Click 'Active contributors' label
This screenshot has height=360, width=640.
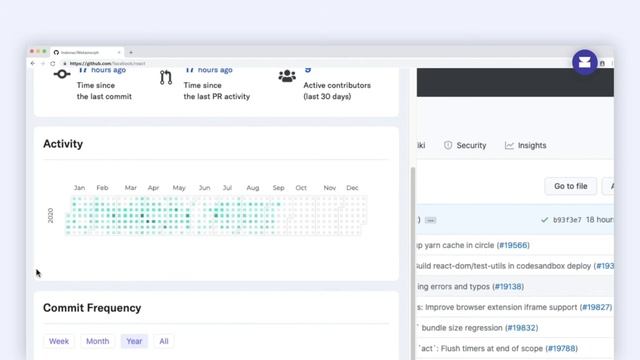click(337, 85)
